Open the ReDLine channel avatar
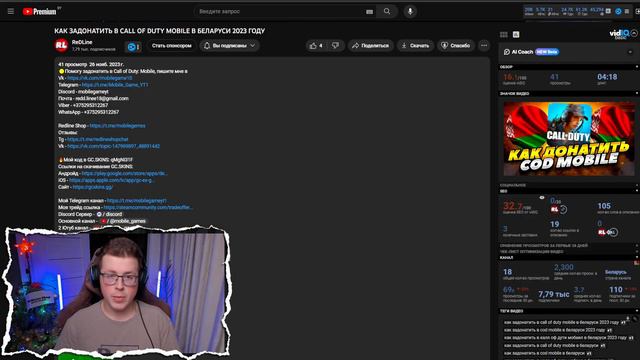 [61, 45]
